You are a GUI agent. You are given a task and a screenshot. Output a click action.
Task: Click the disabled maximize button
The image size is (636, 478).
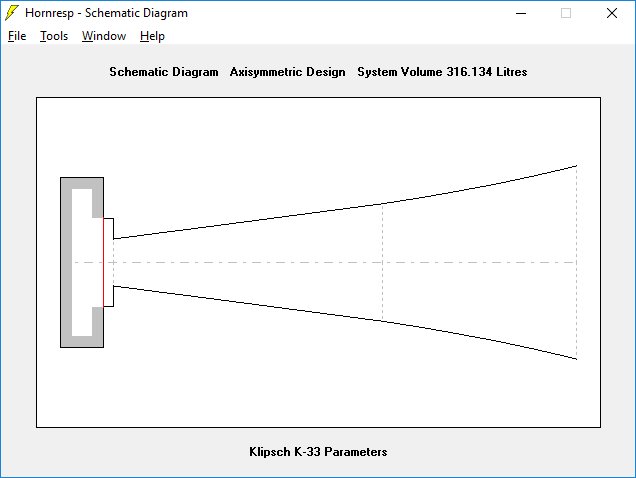coord(566,13)
